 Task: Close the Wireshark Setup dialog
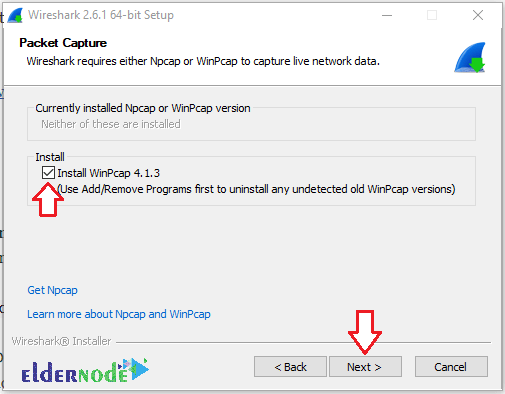(x=478, y=15)
